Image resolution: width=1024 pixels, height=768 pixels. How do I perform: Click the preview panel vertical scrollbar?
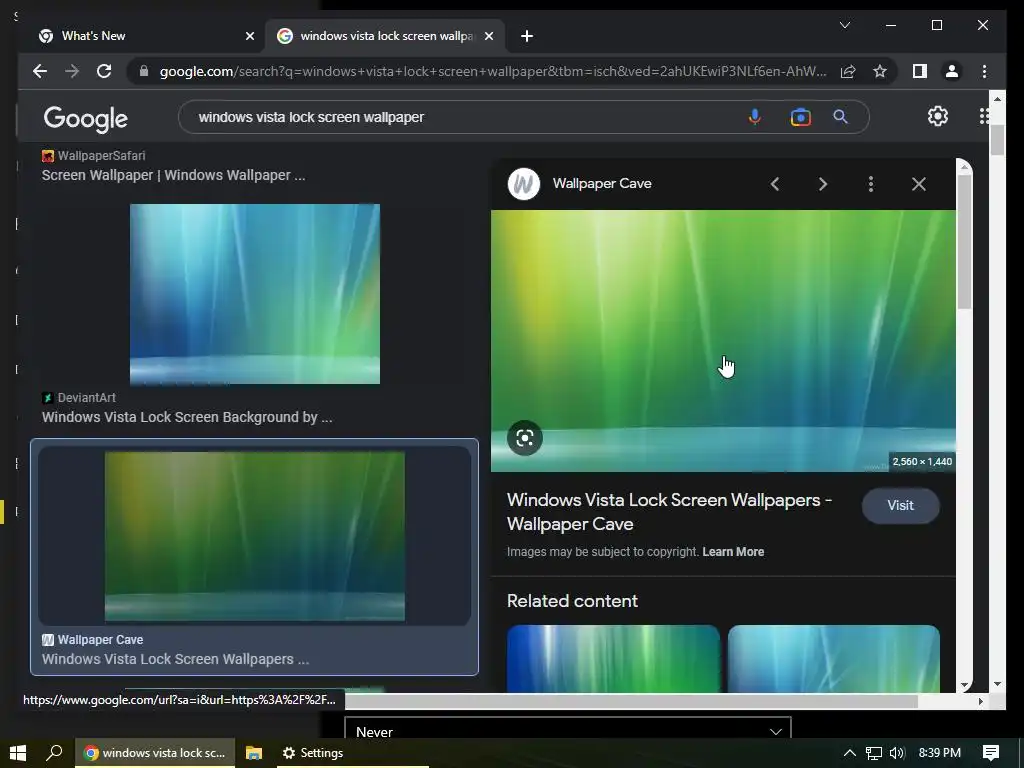pyautogui.click(x=964, y=241)
